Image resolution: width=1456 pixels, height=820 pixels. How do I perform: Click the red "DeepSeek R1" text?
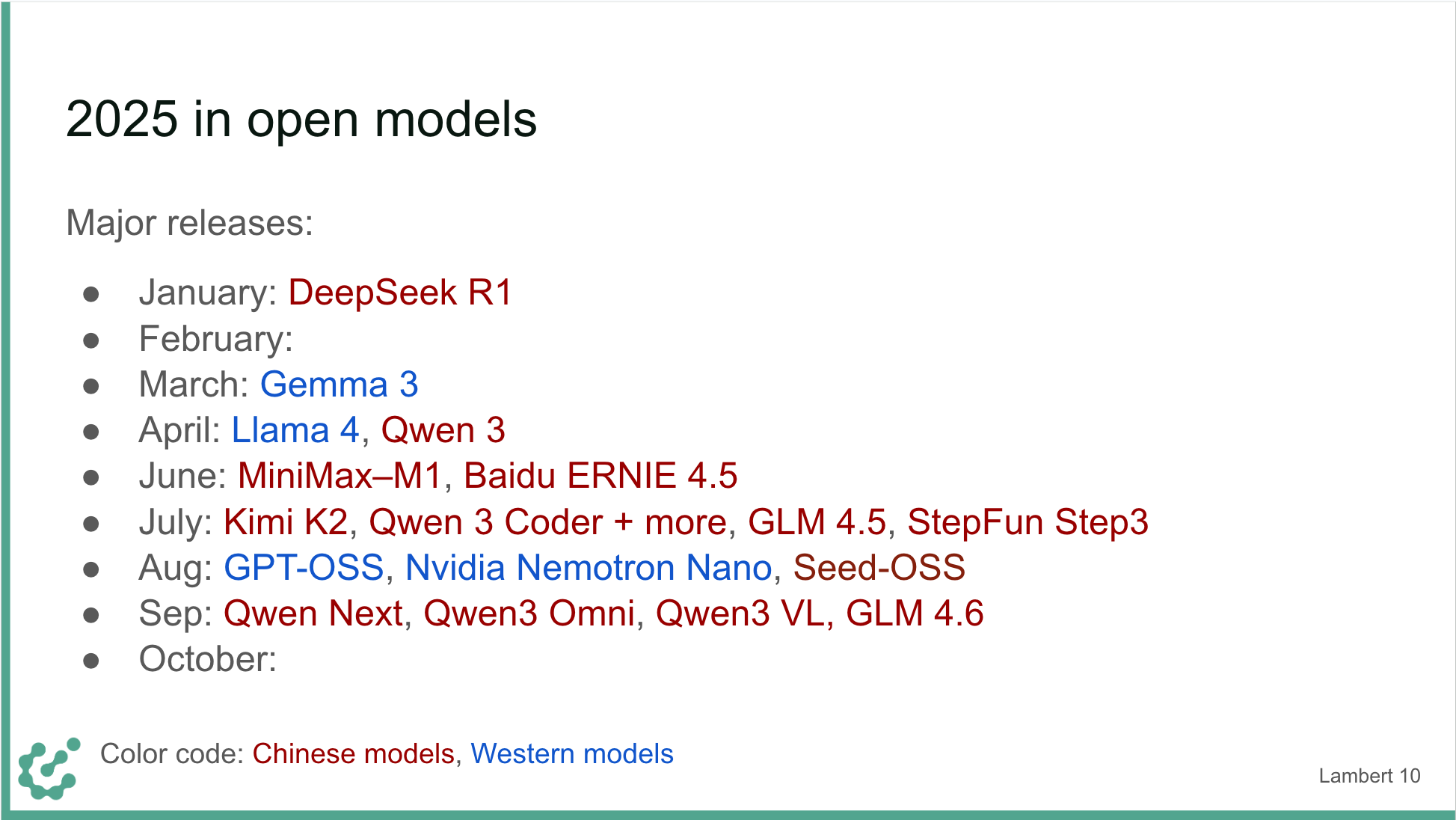(x=399, y=293)
